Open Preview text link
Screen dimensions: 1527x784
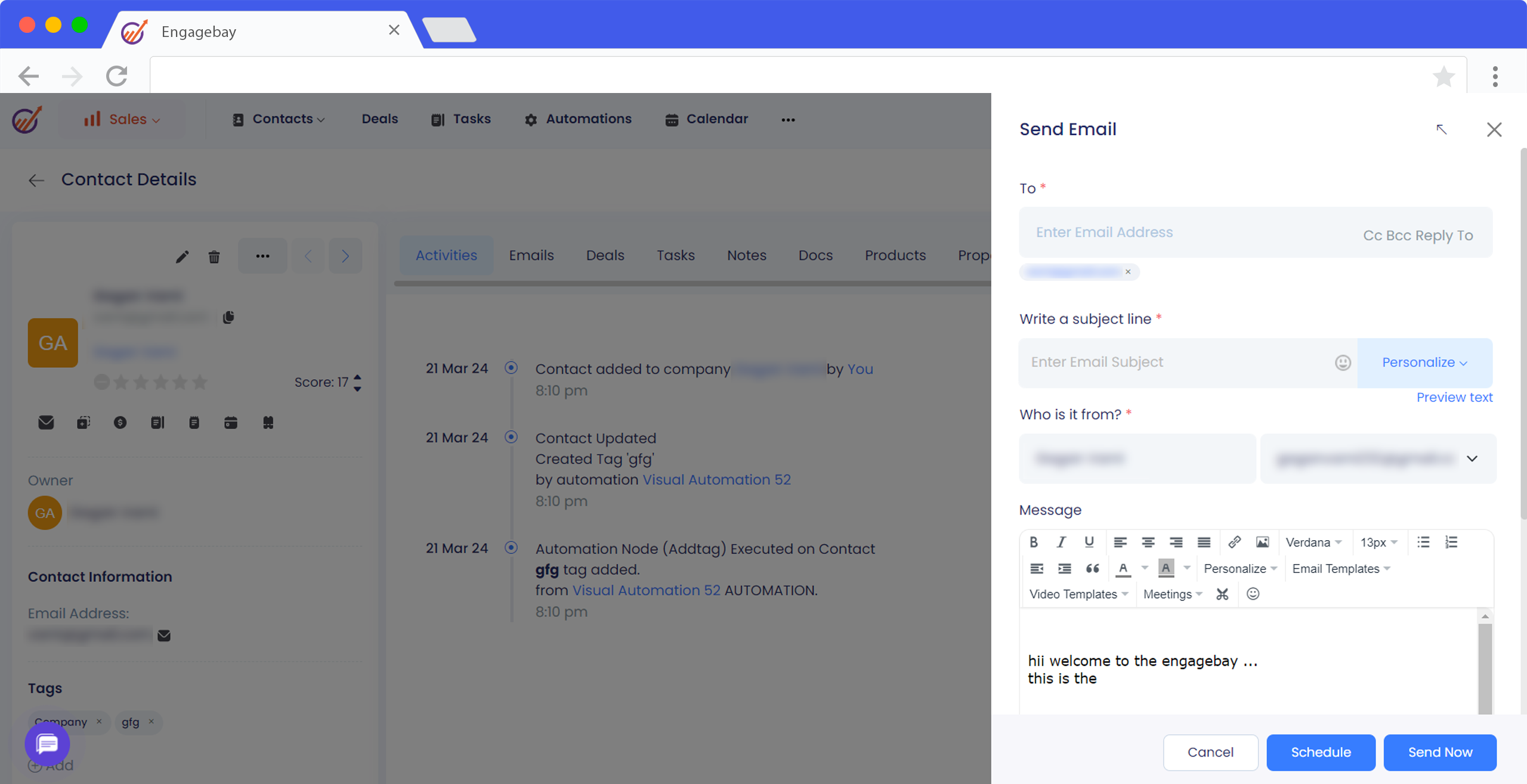coord(1454,398)
